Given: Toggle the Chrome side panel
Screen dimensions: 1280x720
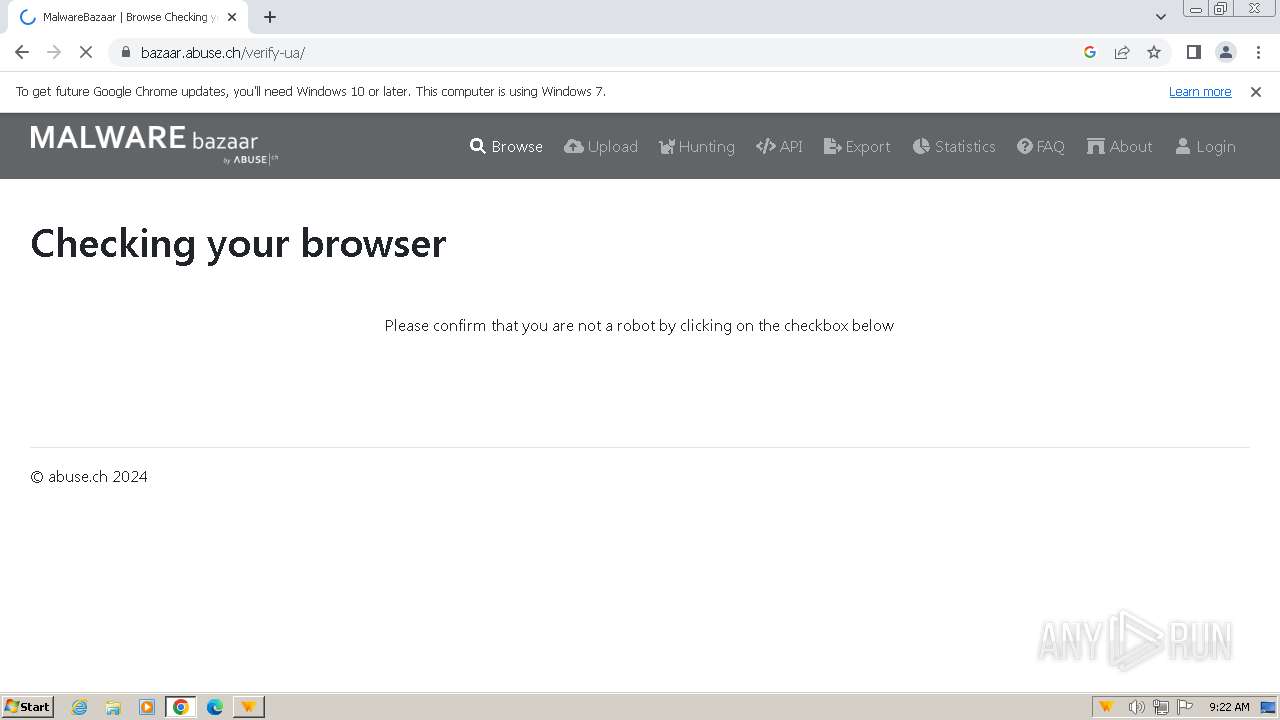Looking at the screenshot, I should pyautogui.click(x=1193, y=52).
